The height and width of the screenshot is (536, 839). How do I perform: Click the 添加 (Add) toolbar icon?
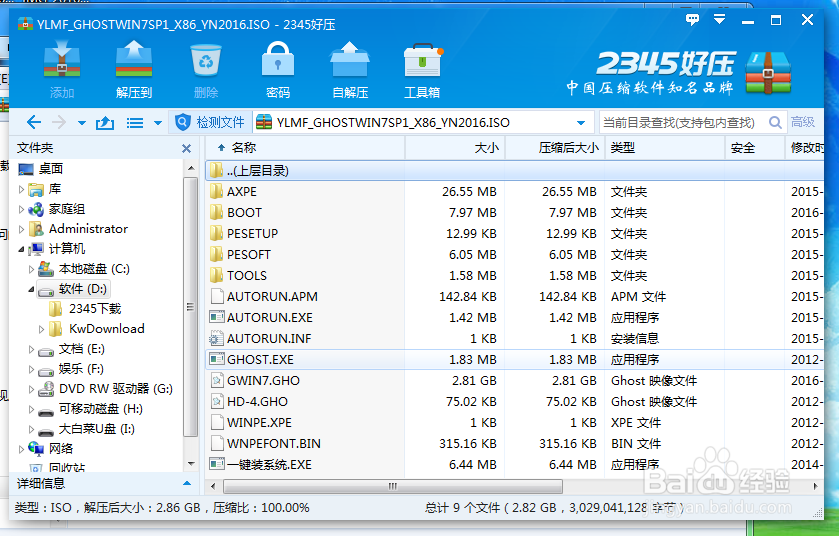click(x=62, y=70)
